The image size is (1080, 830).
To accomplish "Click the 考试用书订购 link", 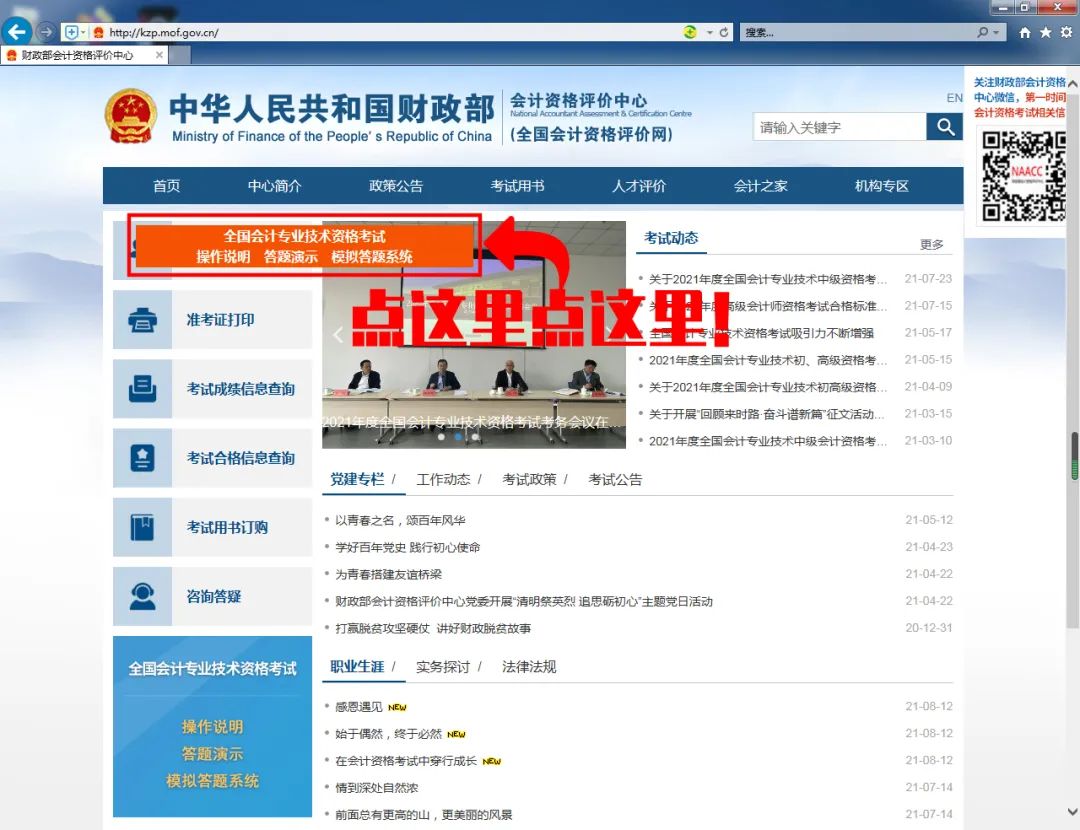I will point(227,527).
